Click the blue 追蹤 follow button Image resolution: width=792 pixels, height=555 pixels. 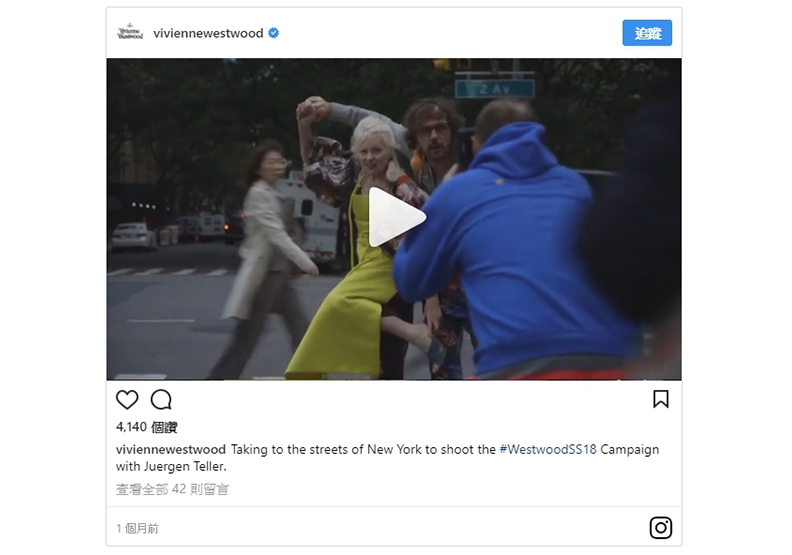(647, 33)
